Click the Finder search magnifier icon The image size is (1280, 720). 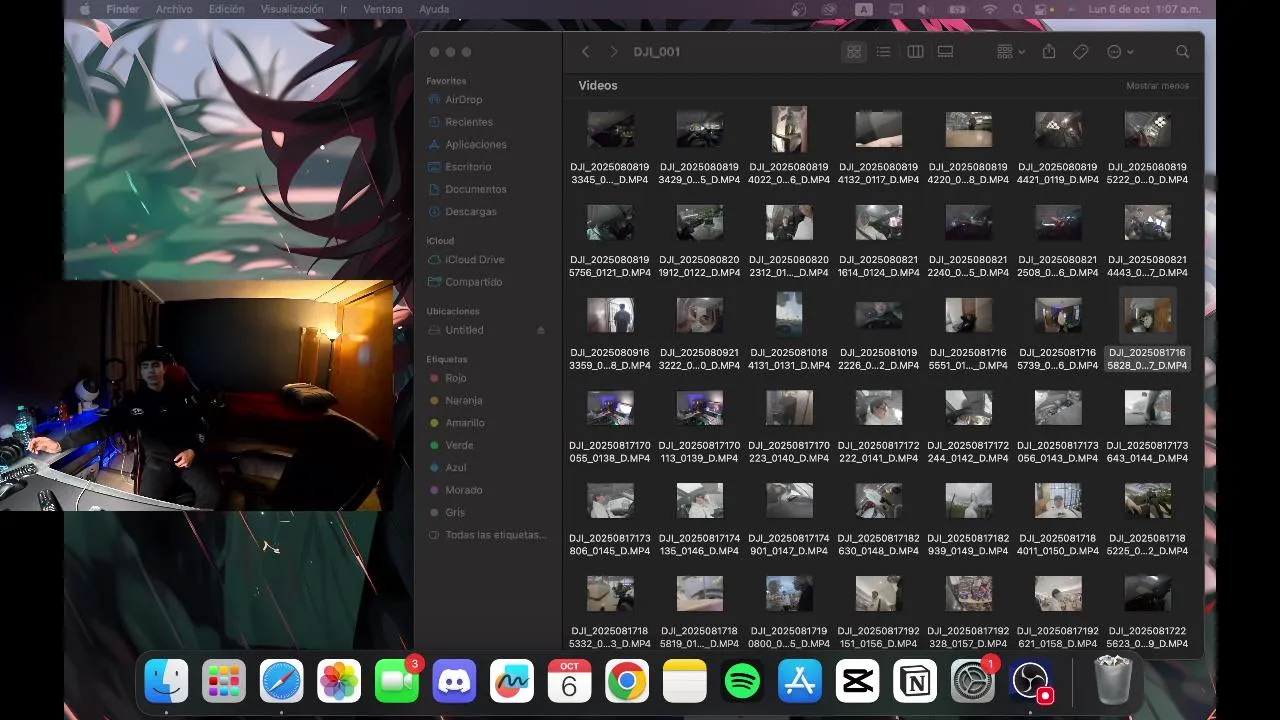coord(1183,52)
